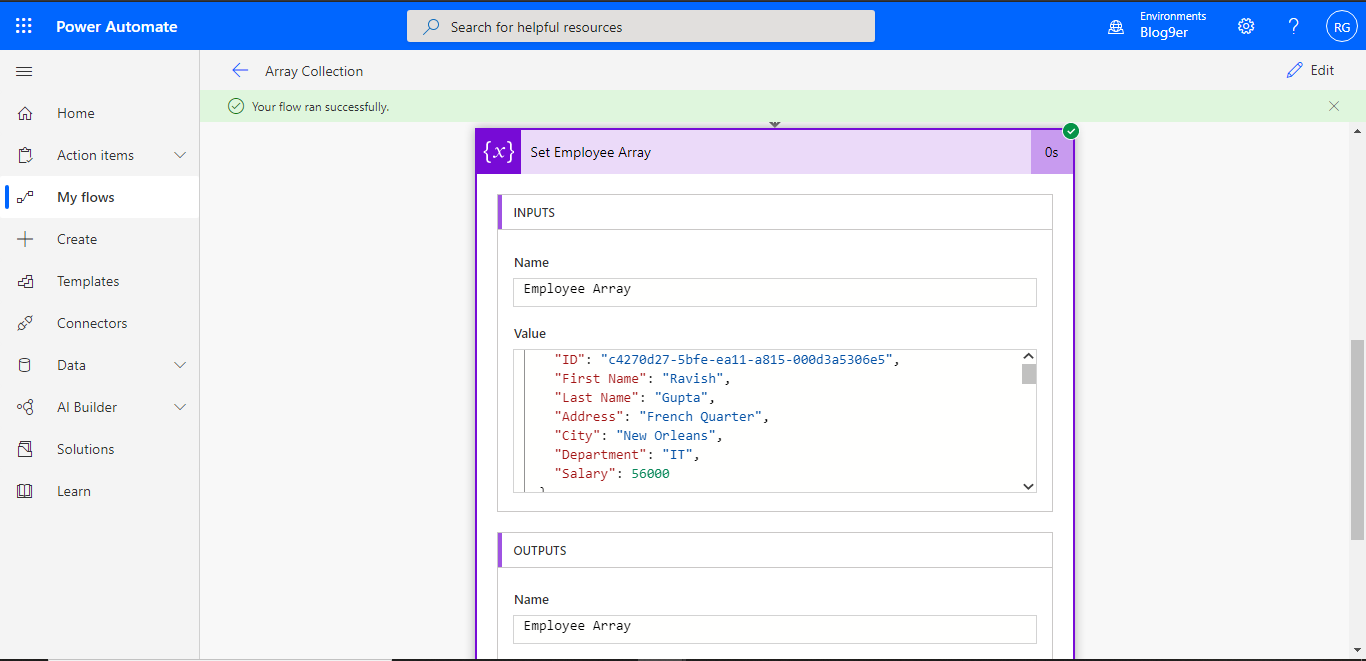Click the OUTPUTS section heading

coord(540,550)
